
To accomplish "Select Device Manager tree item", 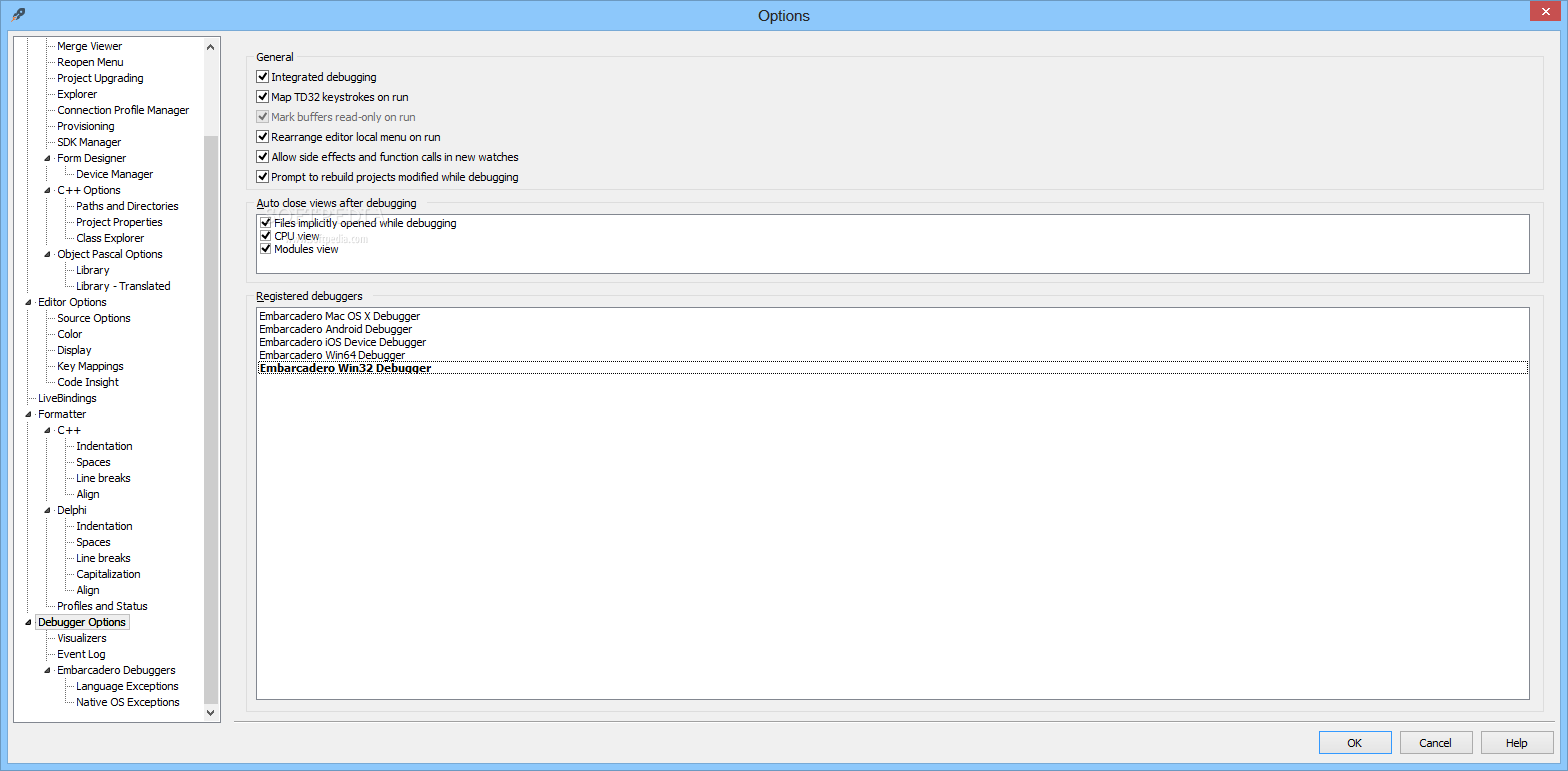I will point(115,174).
